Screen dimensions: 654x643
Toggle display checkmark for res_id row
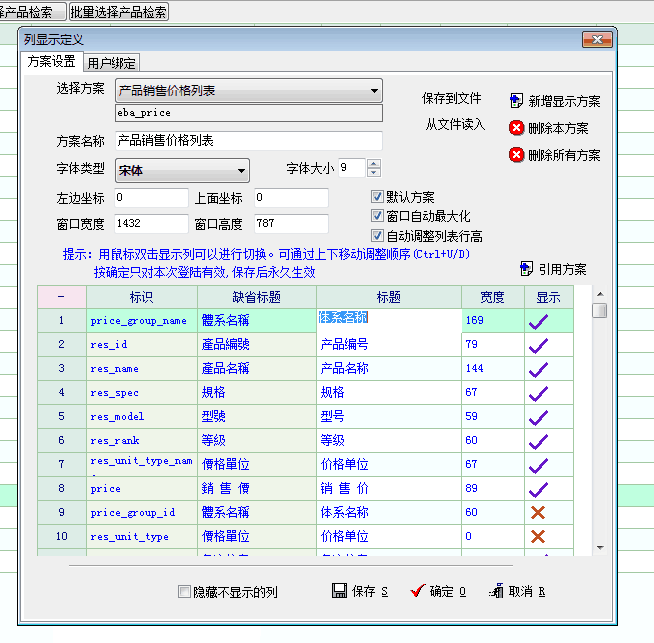(x=538, y=344)
